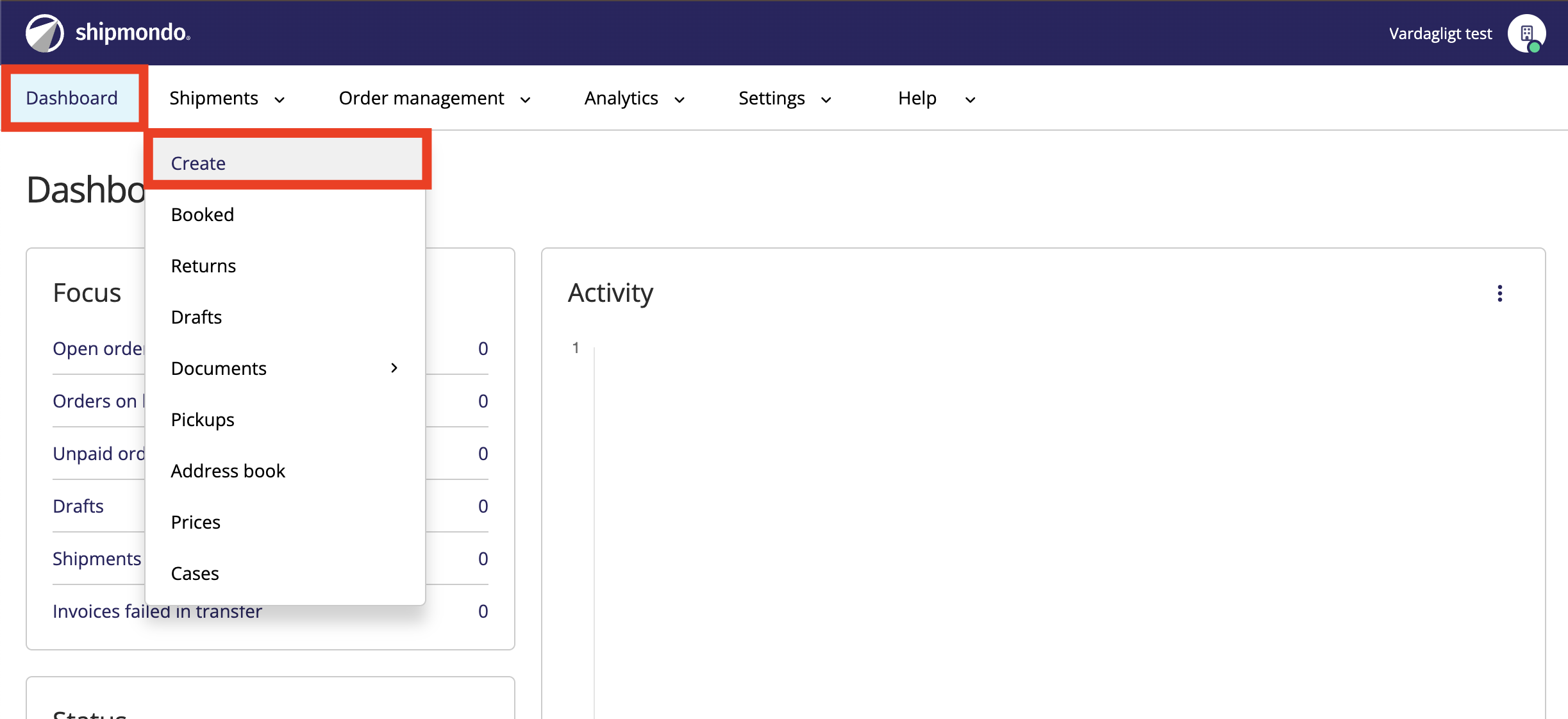1568x719 pixels.
Task: Select Returns menu entry
Action: tap(203, 266)
